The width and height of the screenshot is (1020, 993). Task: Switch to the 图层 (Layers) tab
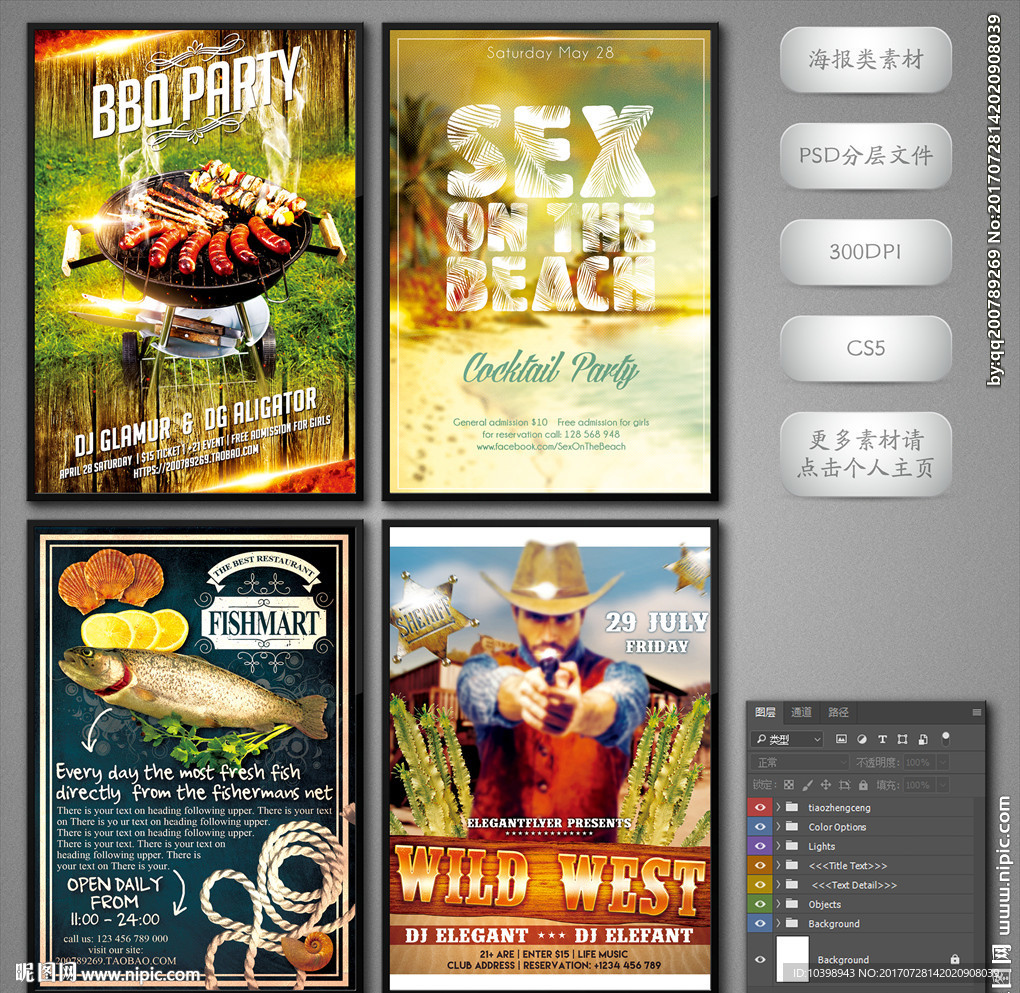pyautogui.click(x=765, y=713)
